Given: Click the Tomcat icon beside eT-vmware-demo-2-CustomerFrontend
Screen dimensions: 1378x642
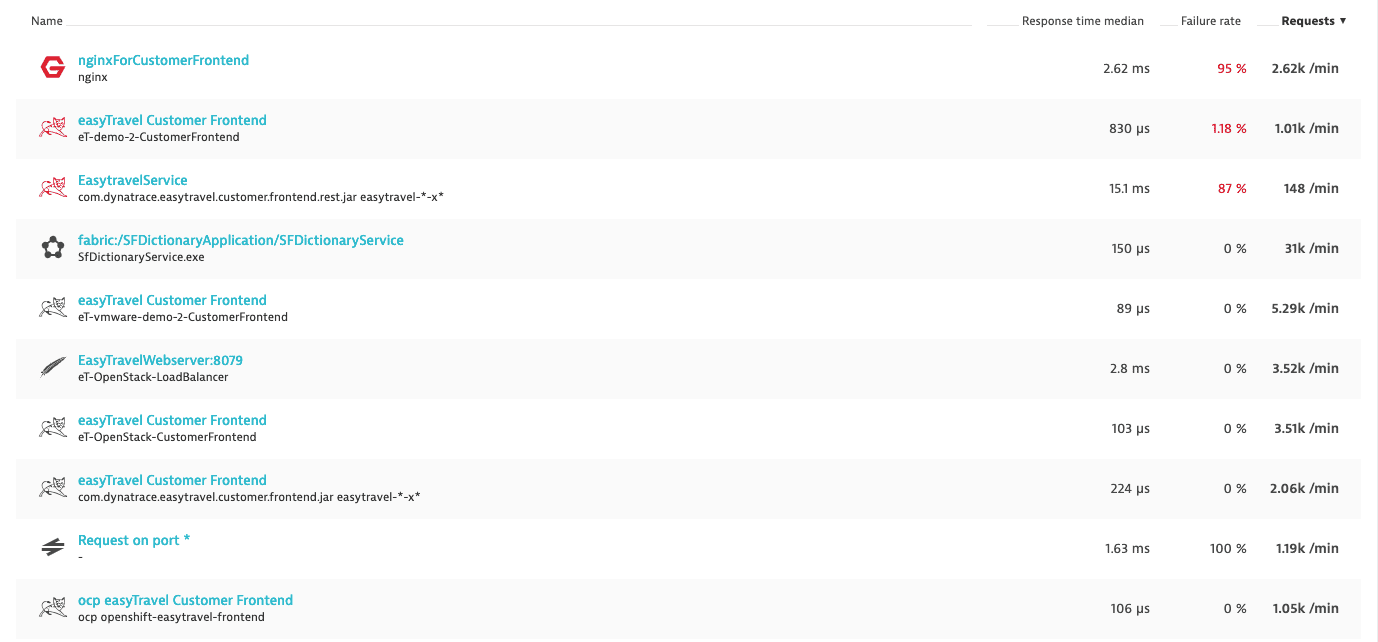Looking at the screenshot, I should pyautogui.click(x=52, y=308).
